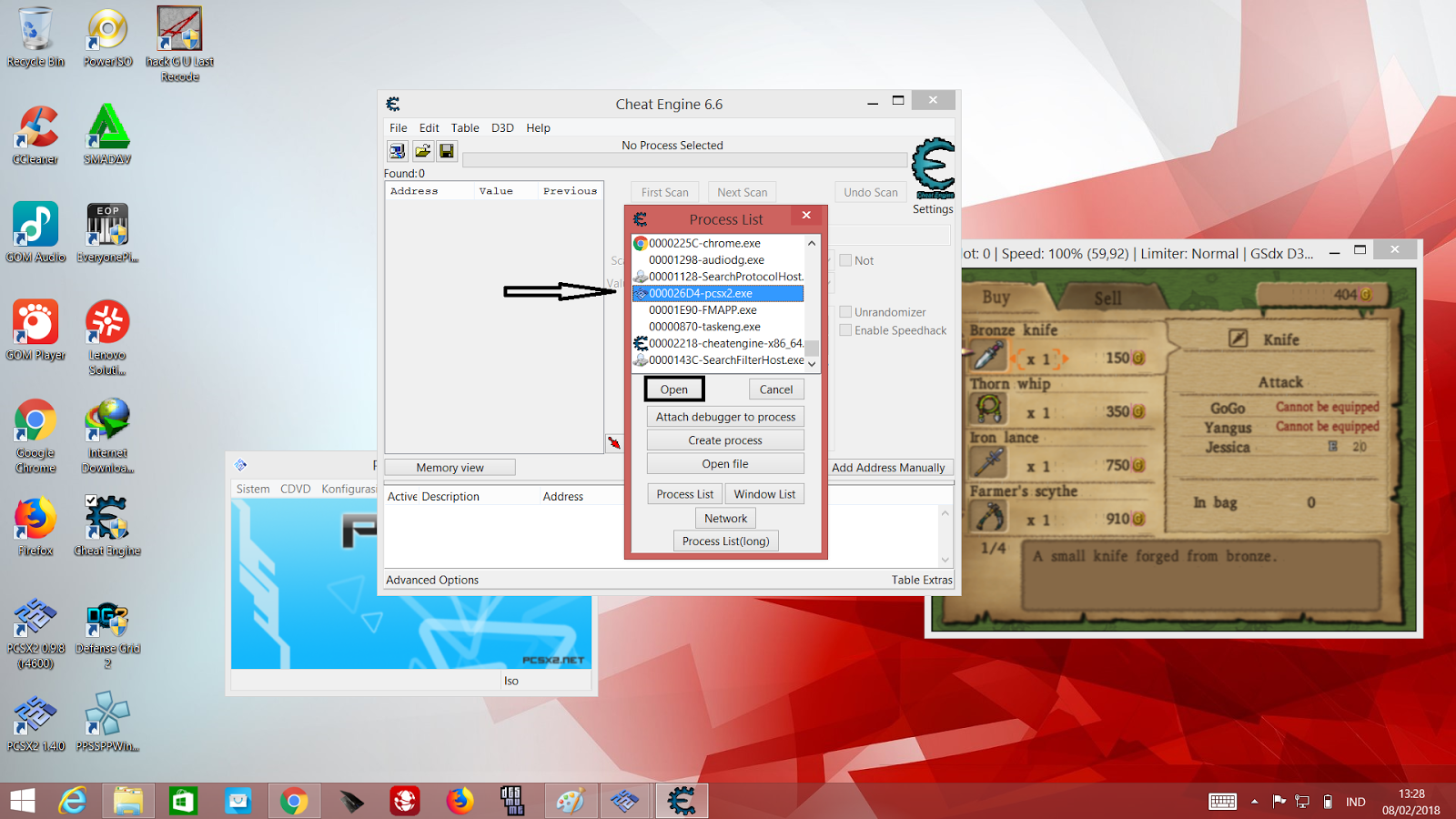This screenshot has height=819, width=1456.
Task: Open PPSSPP desktop shortcut
Action: [x=107, y=723]
